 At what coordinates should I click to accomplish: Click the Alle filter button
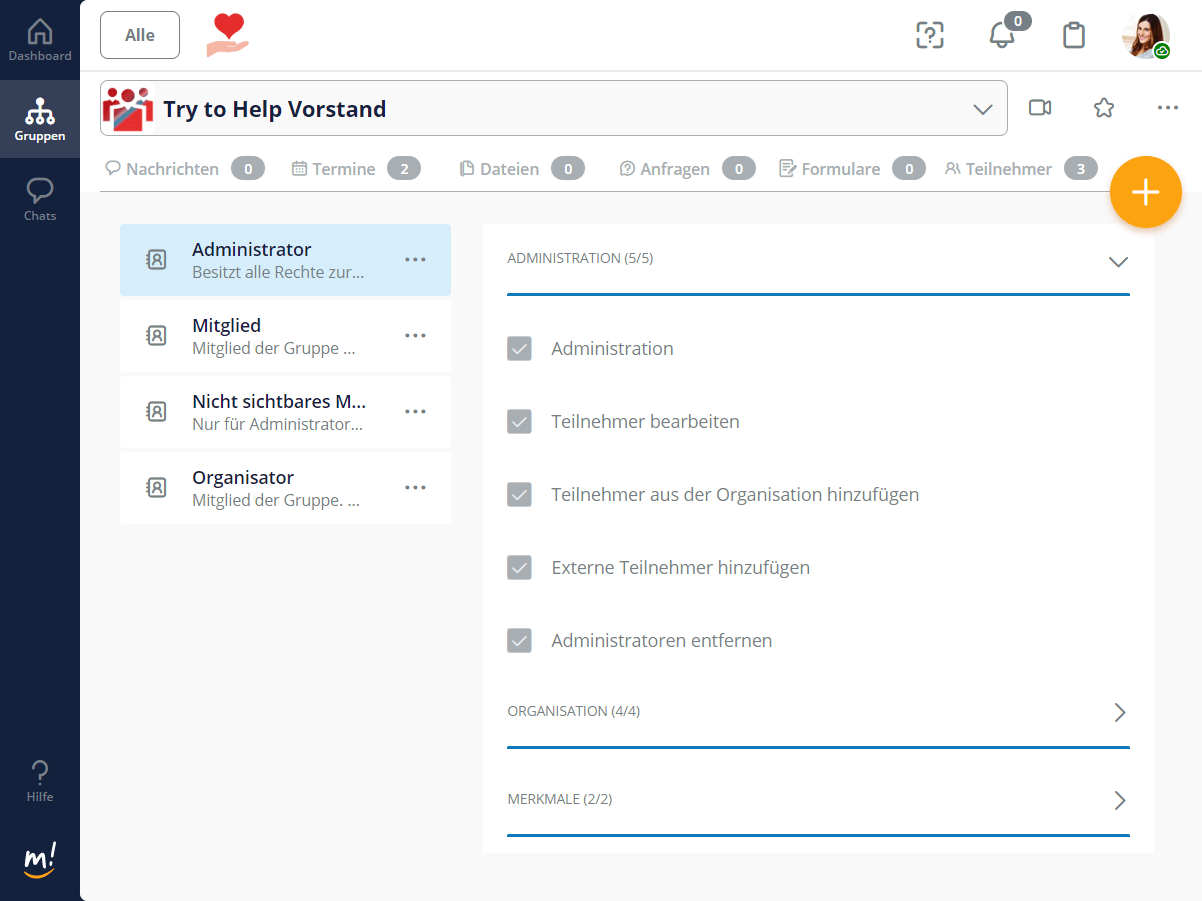[x=140, y=35]
